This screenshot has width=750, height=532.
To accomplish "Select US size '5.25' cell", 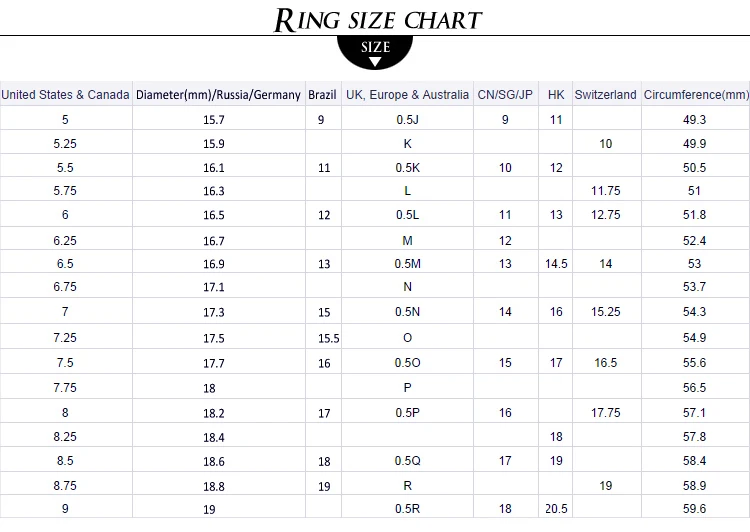I will click(x=65, y=144).
